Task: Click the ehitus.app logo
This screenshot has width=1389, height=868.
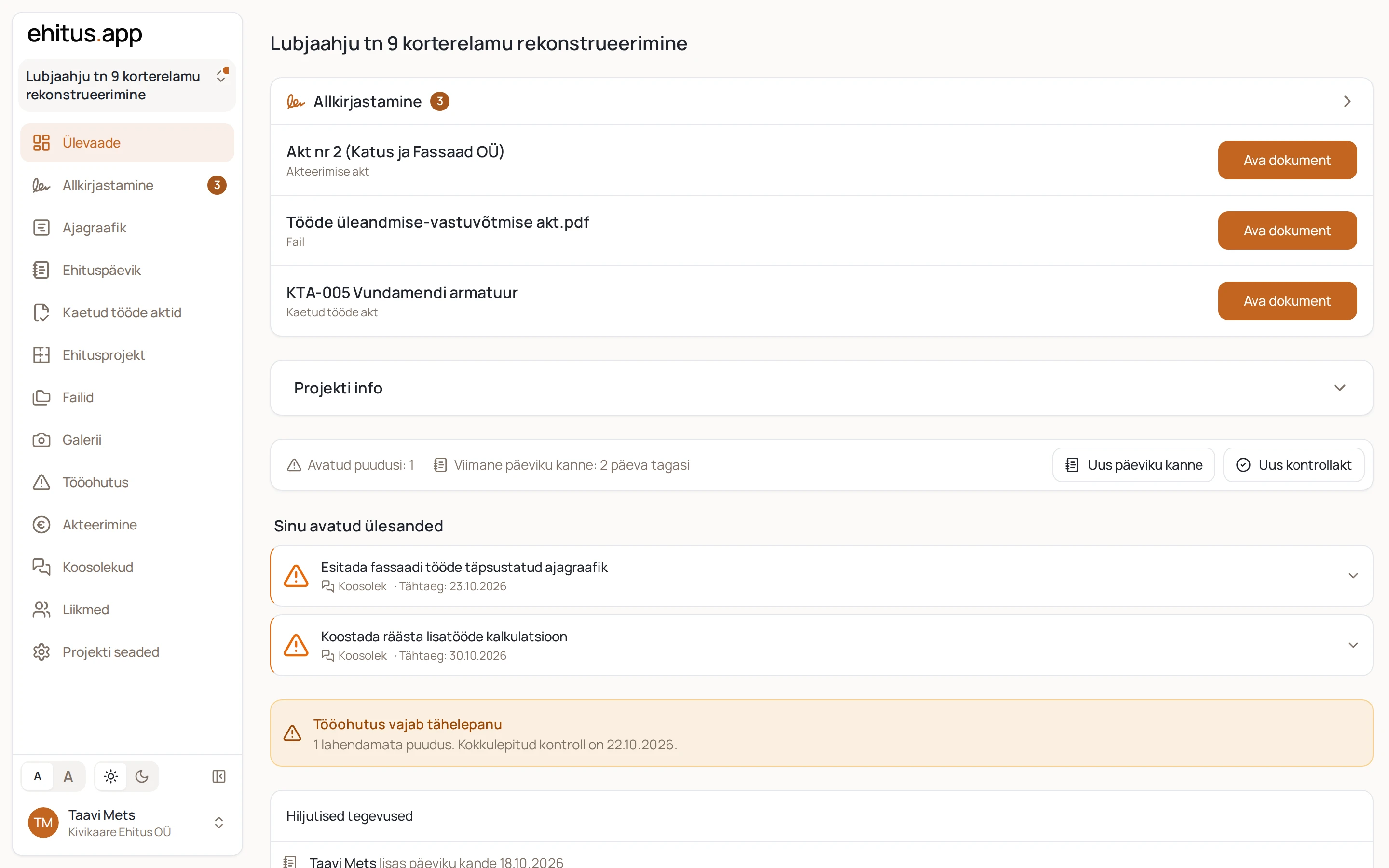Action: pyautogui.click(x=84, y=34)
